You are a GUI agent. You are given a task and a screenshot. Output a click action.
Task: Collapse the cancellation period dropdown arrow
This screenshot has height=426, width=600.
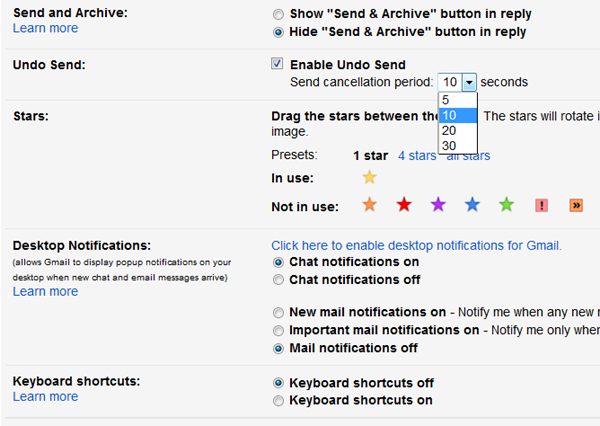469,82
